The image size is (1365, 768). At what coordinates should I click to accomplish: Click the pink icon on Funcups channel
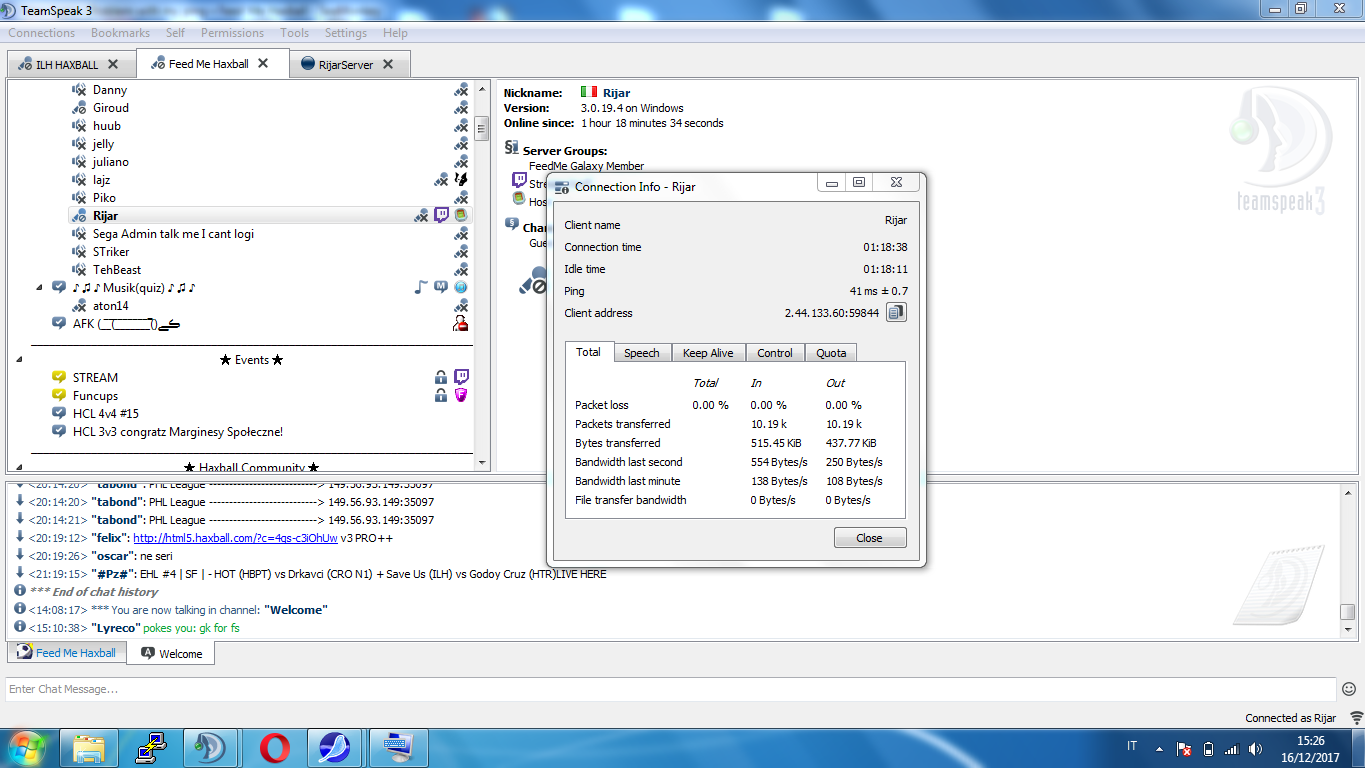461,395
